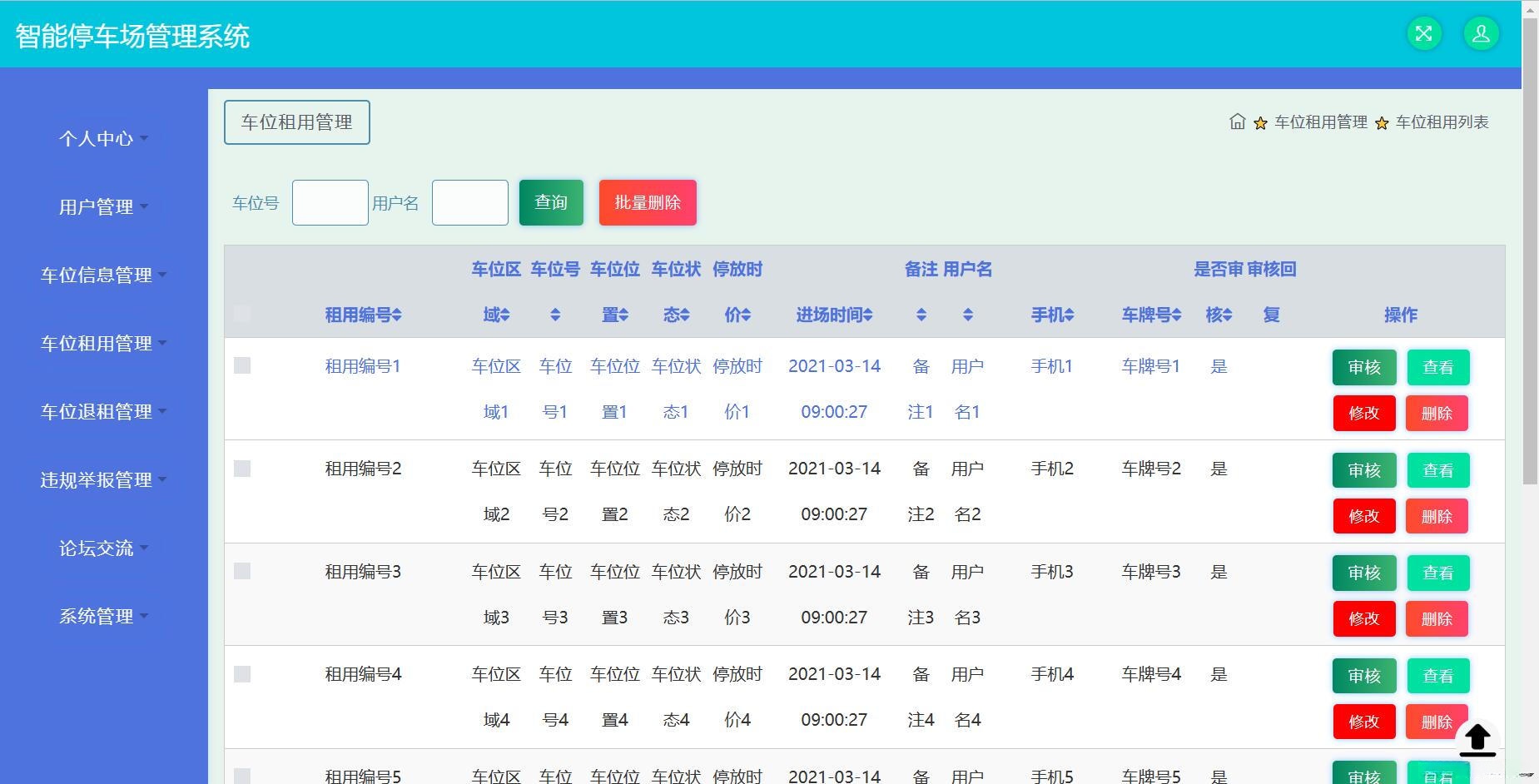Click the 车牌号3 cell
Image resolution: width=1539 pixels, height=784 pixels.
point(1151,572)
